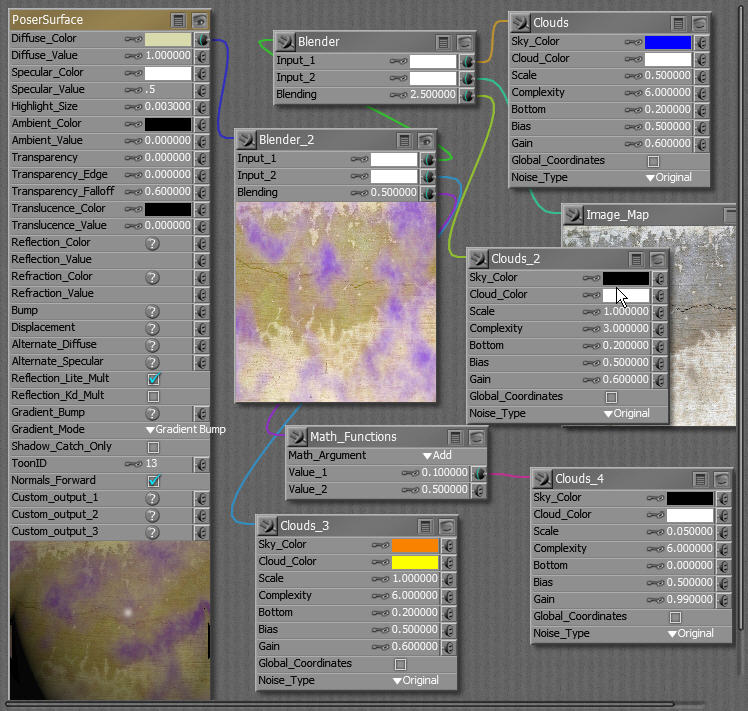Collapse the Clouds_2 node's parameter list

pos(636,260)
